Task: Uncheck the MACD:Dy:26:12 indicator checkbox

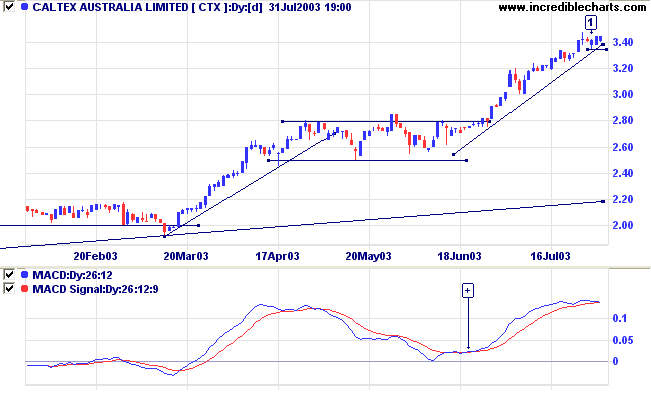Action: [9, 275]
